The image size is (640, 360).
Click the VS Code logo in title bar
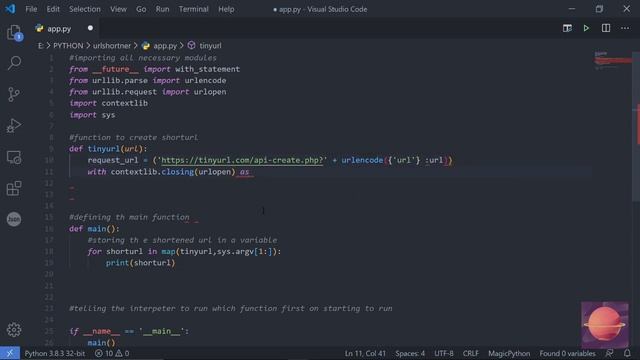click(10, 9)
